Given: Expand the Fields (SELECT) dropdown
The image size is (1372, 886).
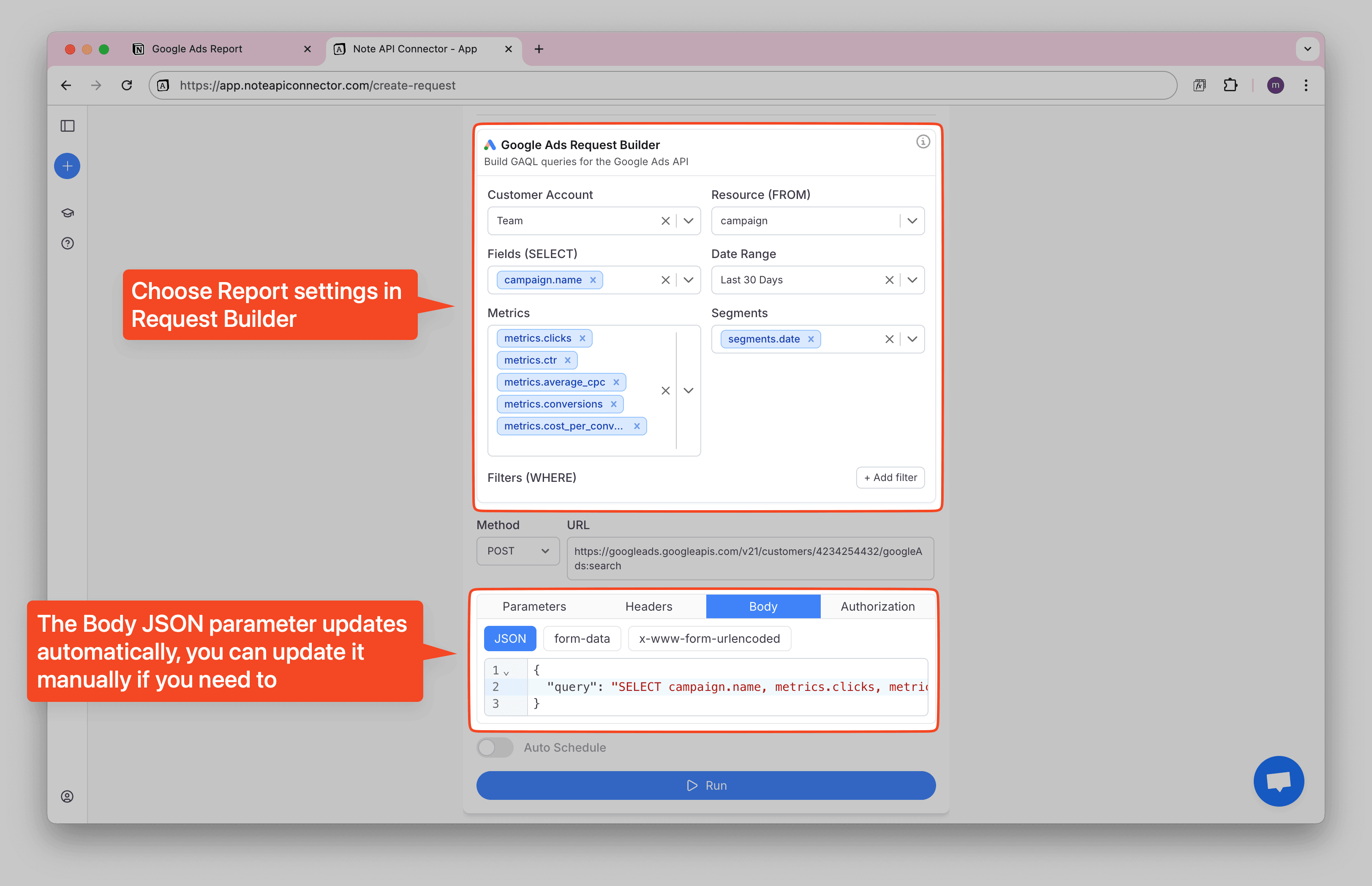Looking at the screenshot, I should tap(688, 280).
